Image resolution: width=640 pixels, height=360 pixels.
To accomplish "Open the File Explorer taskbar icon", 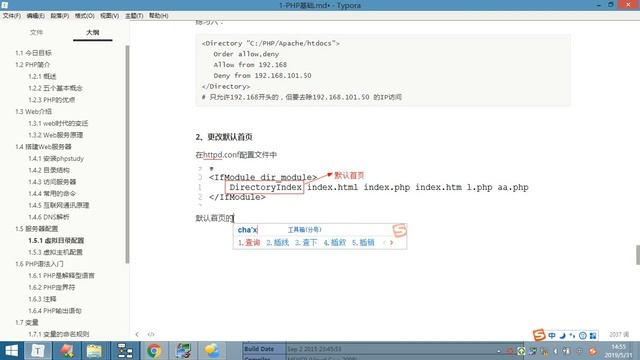I will point(94,351).
